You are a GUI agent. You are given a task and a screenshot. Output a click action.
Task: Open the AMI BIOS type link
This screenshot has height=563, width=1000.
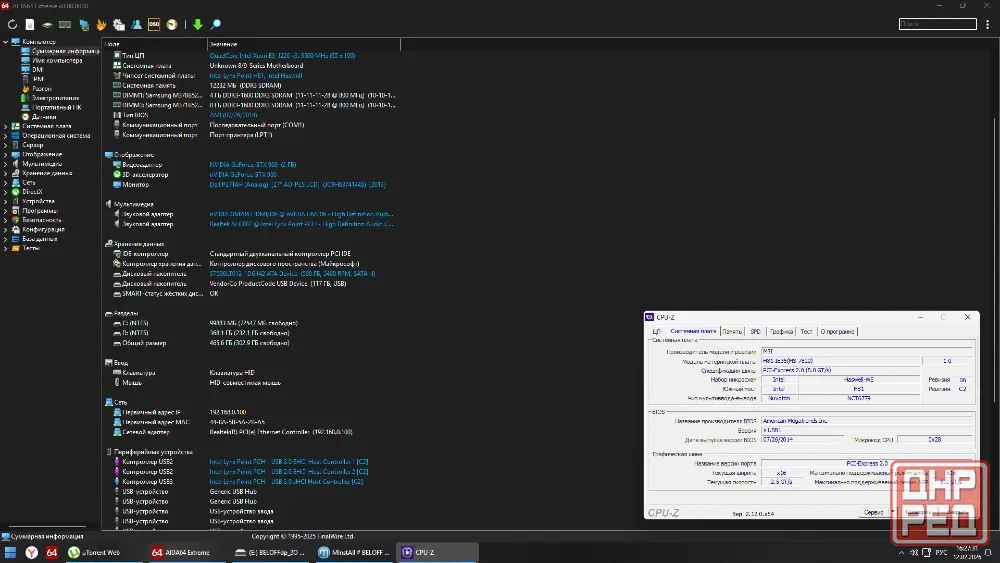click(x=233, y=115)
